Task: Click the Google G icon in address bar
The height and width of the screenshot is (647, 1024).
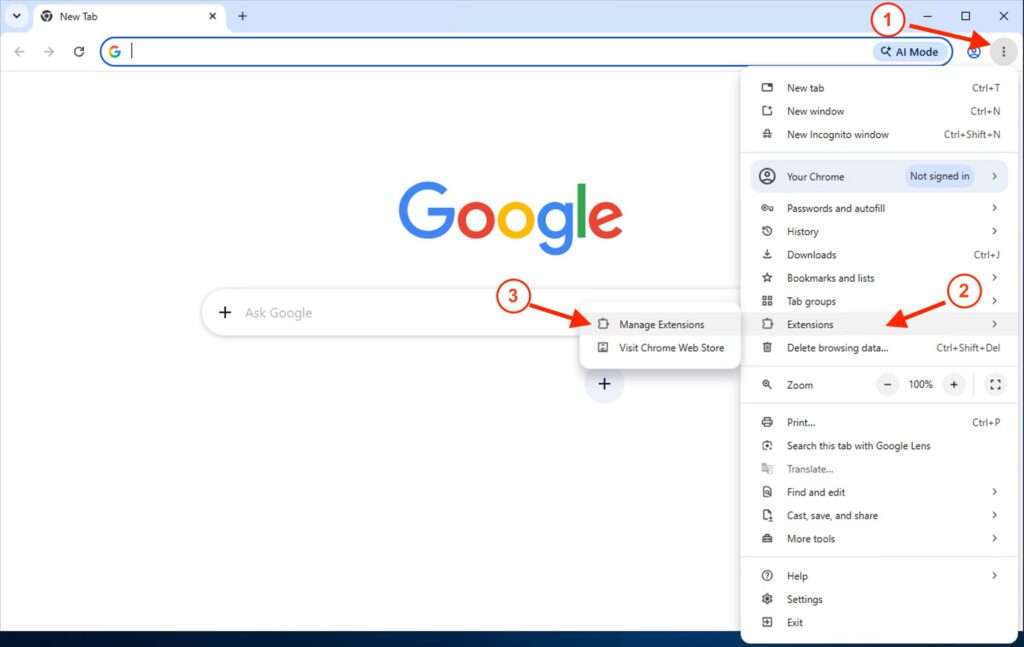Action: click(115, 52)
